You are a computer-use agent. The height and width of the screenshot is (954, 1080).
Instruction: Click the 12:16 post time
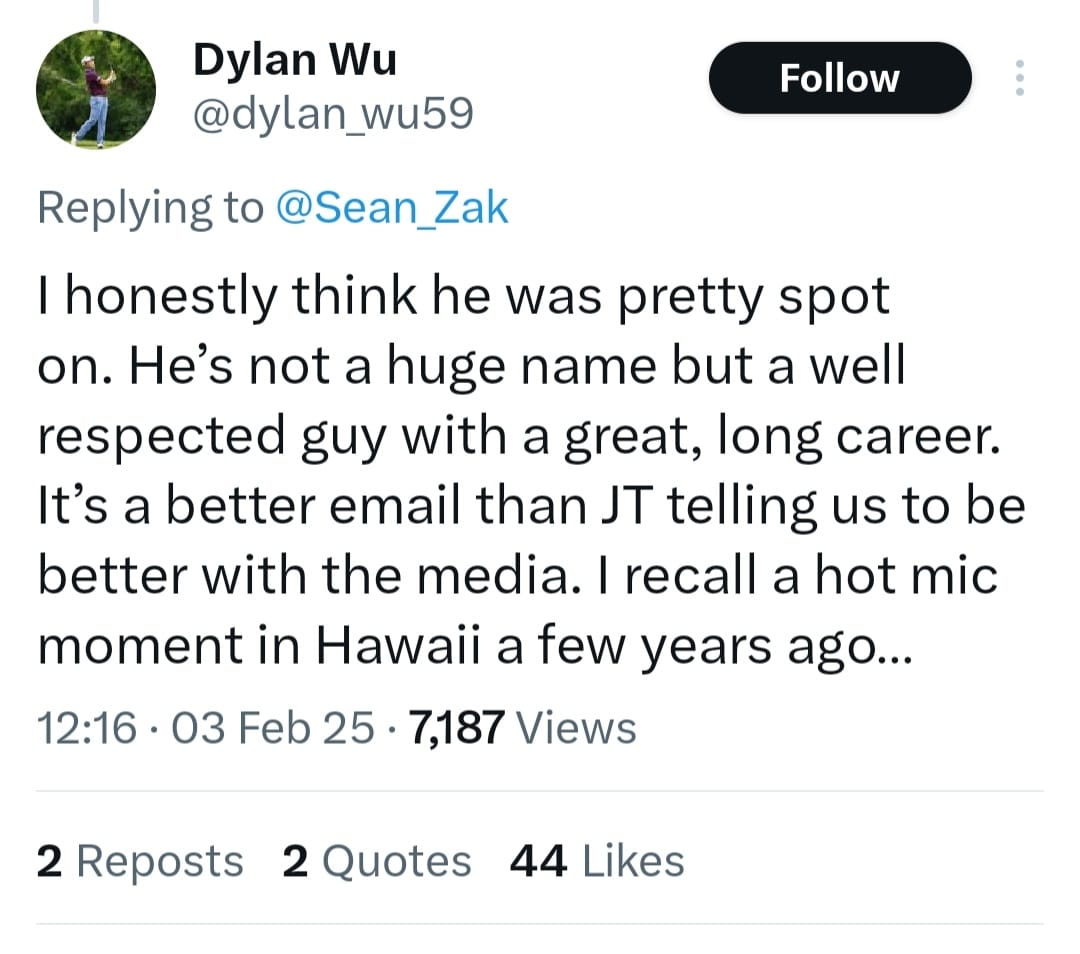(x=86, y=727)
